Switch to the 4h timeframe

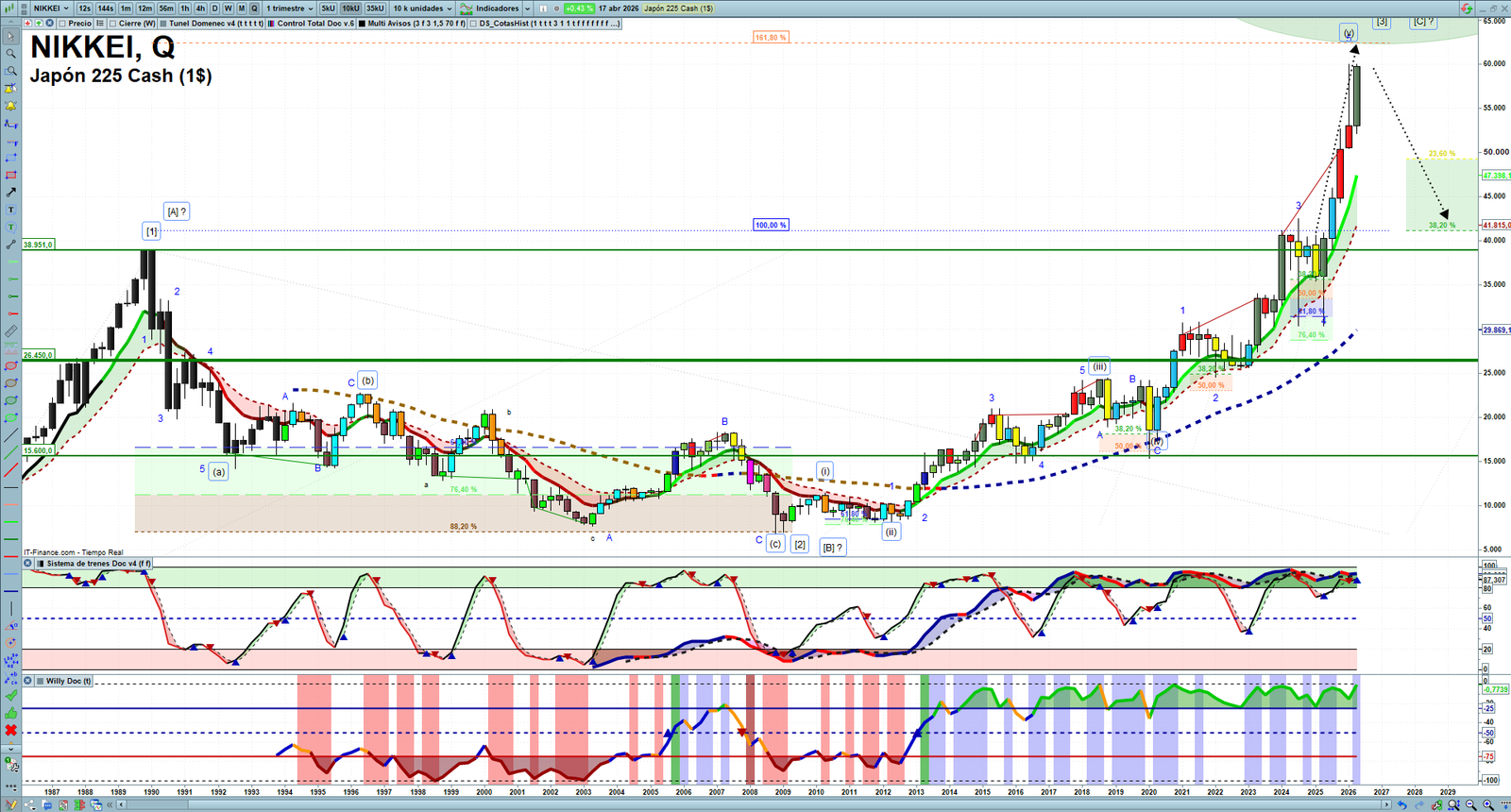(x=200, y=8)
